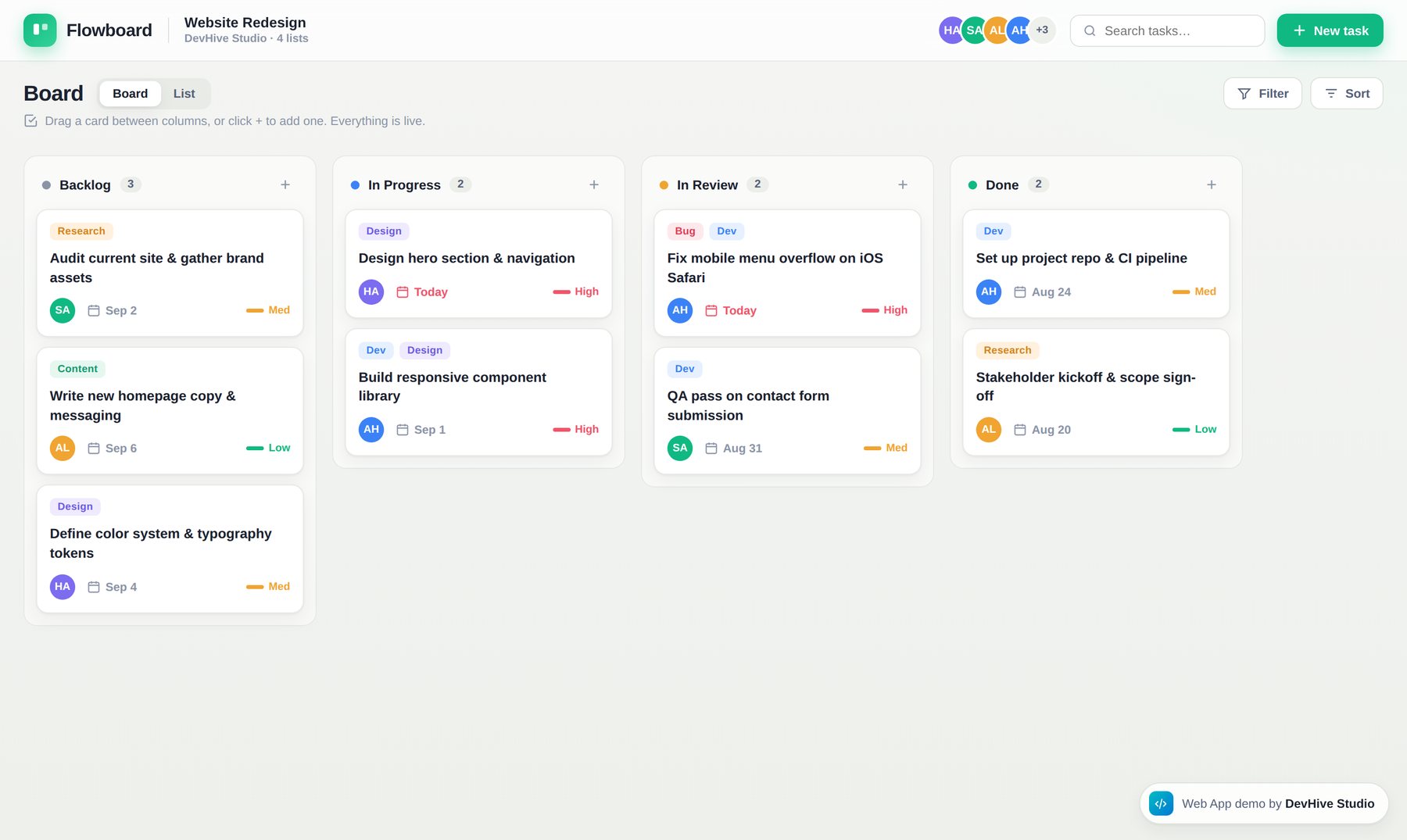Open the Filter options

[1262, 93]
